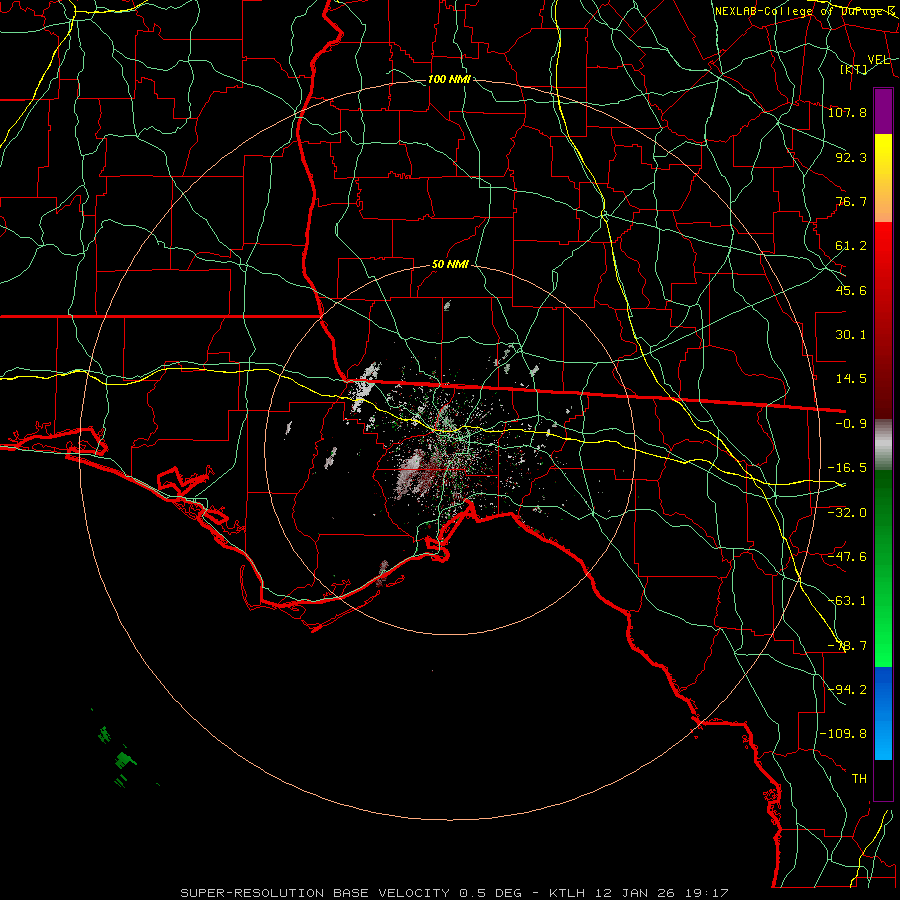Select the 76.7 velocity scale value

(851, 201)
